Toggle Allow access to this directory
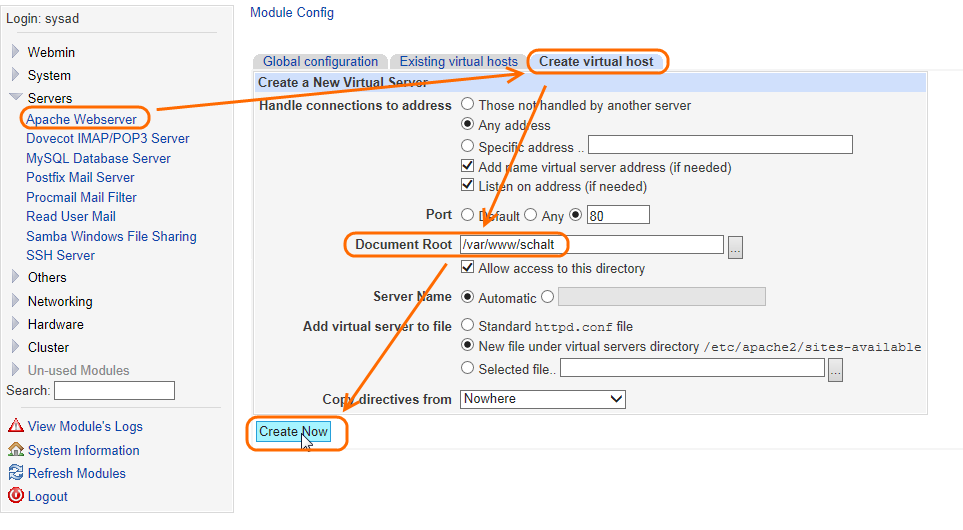The image size is (963, 530). (467, 268)
